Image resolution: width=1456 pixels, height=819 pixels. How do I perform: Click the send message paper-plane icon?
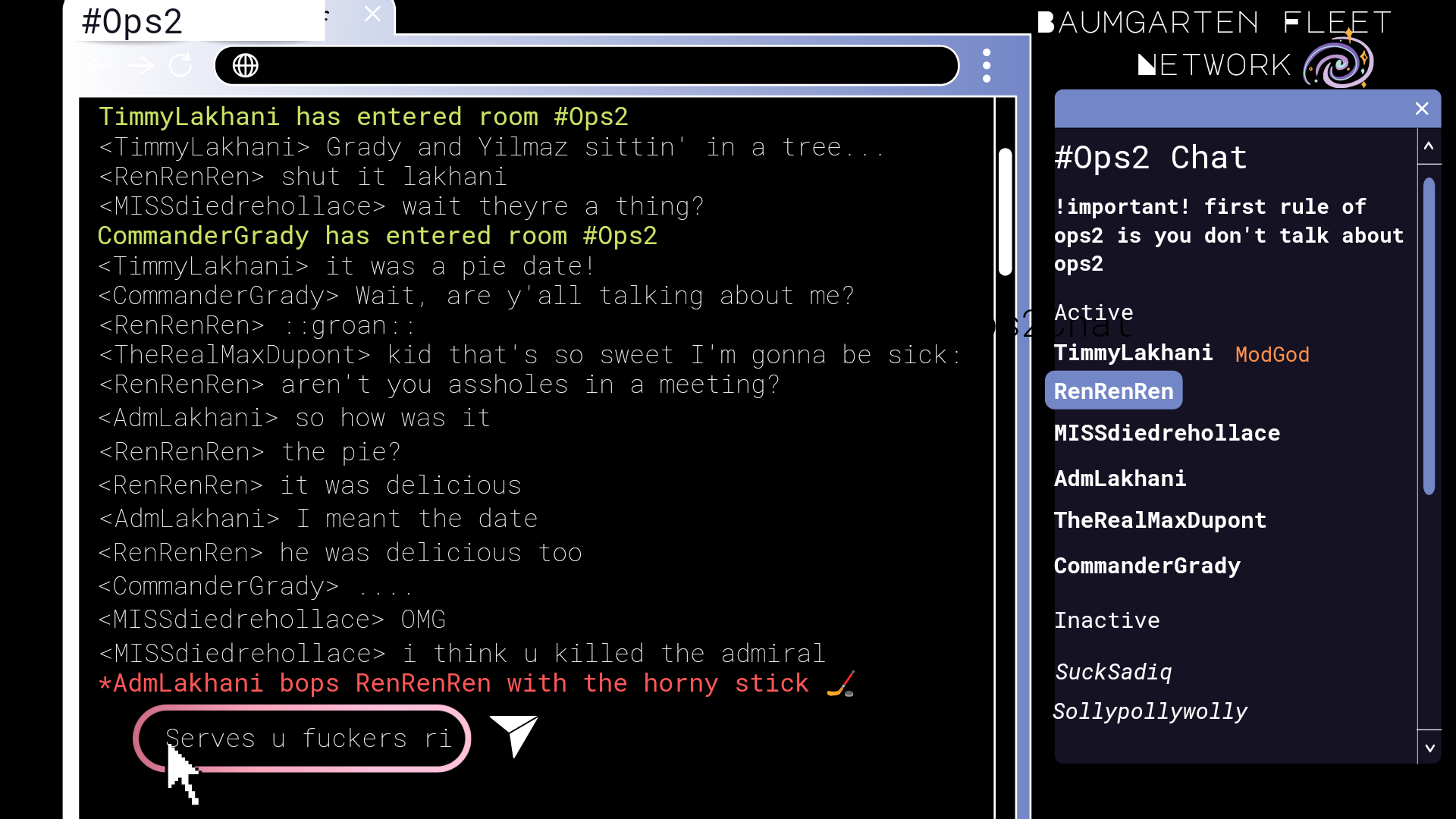(514, 735)
